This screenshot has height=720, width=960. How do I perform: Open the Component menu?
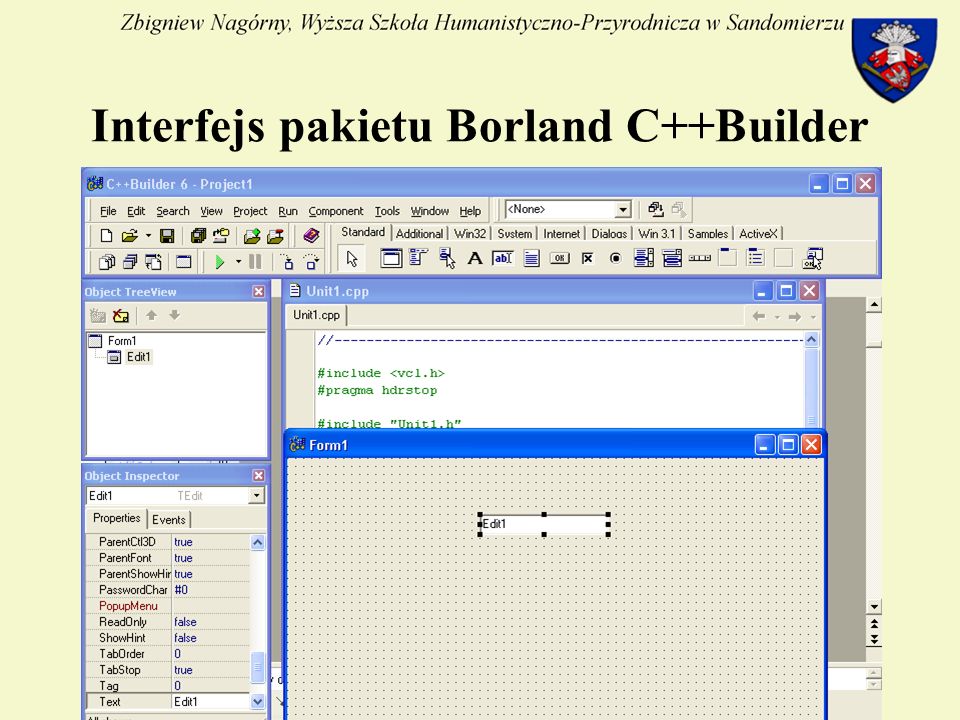point(336,211)
